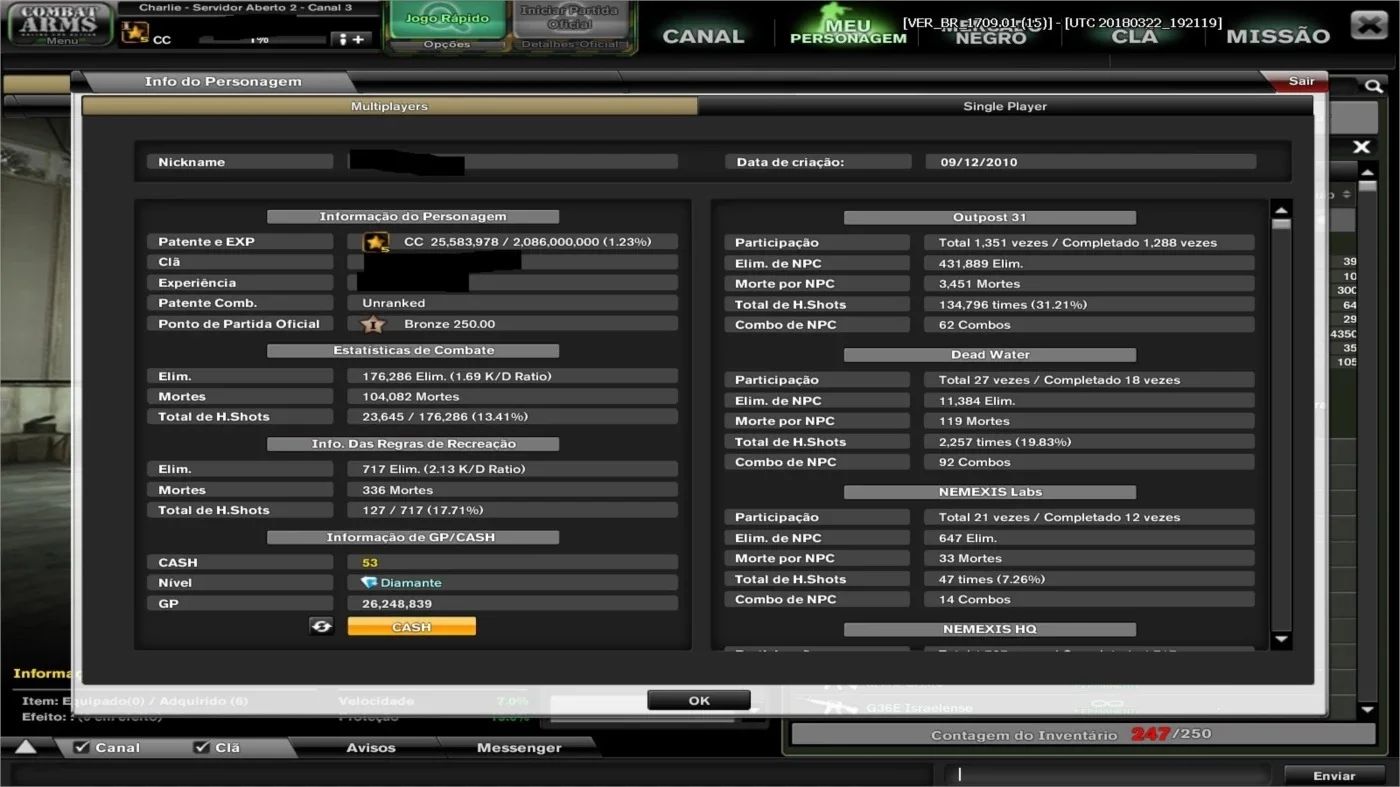This screenshot has width=1400, height=787.
Task: Click the refresh icon beside the CASH button
Action: pos(321,626)
